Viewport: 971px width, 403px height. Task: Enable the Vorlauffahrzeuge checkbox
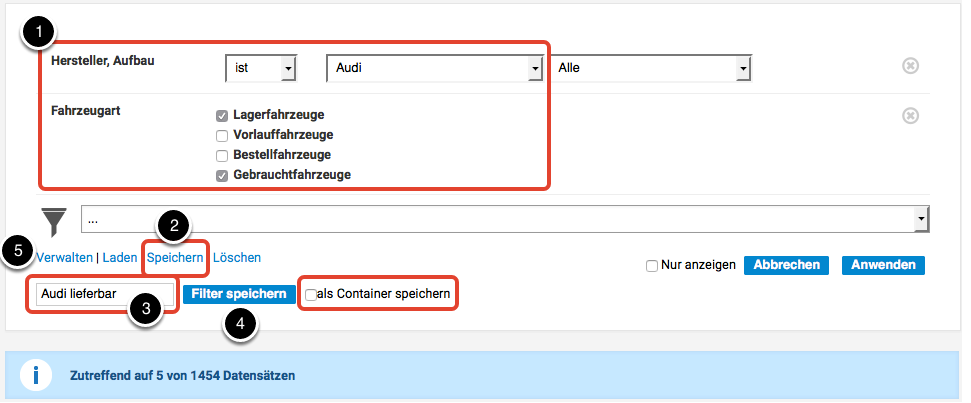pyautogui.click(x=222, y=135)
